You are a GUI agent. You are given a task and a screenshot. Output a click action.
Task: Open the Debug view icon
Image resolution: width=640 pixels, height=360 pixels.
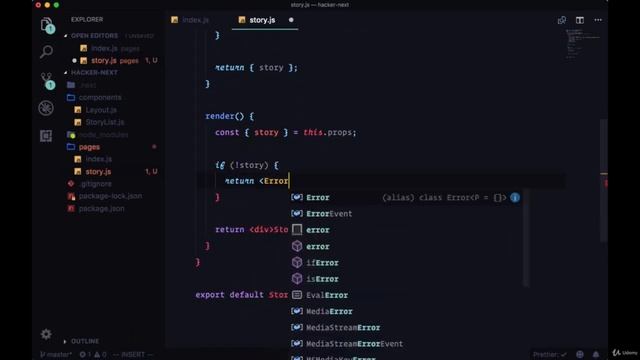pyautogui.click(x=46, y=108)
